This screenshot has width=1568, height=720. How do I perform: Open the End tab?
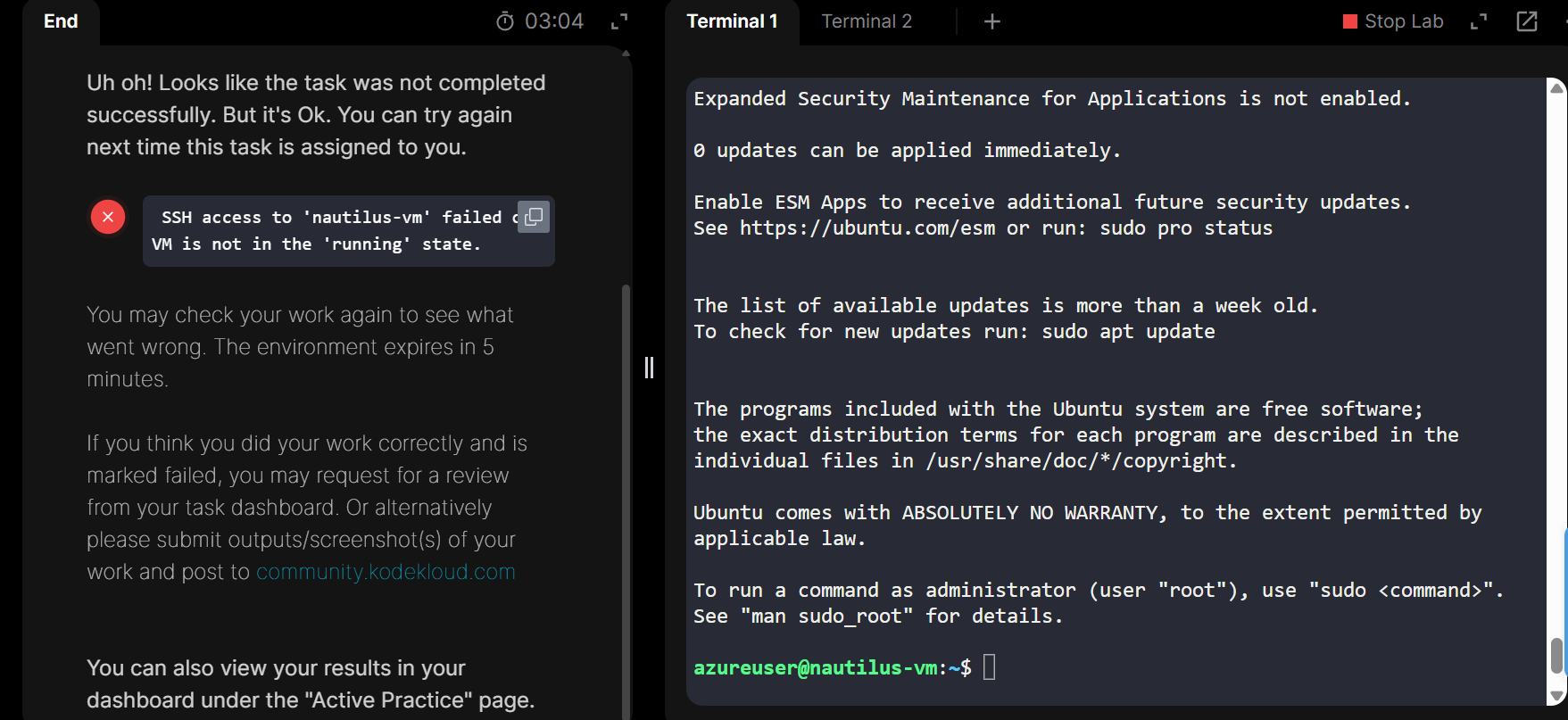61,21
